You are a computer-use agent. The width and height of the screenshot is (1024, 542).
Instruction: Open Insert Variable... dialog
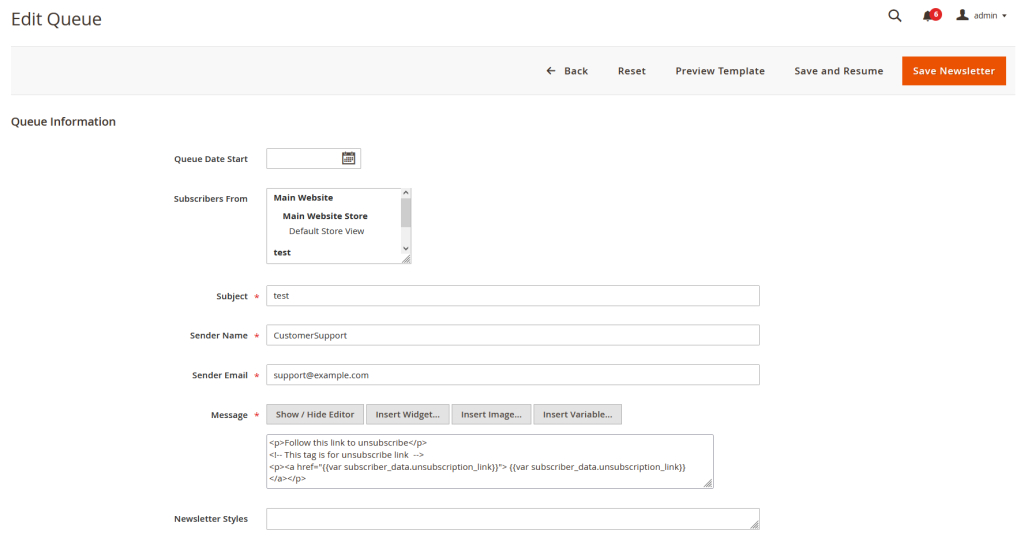tap(577, 414)
